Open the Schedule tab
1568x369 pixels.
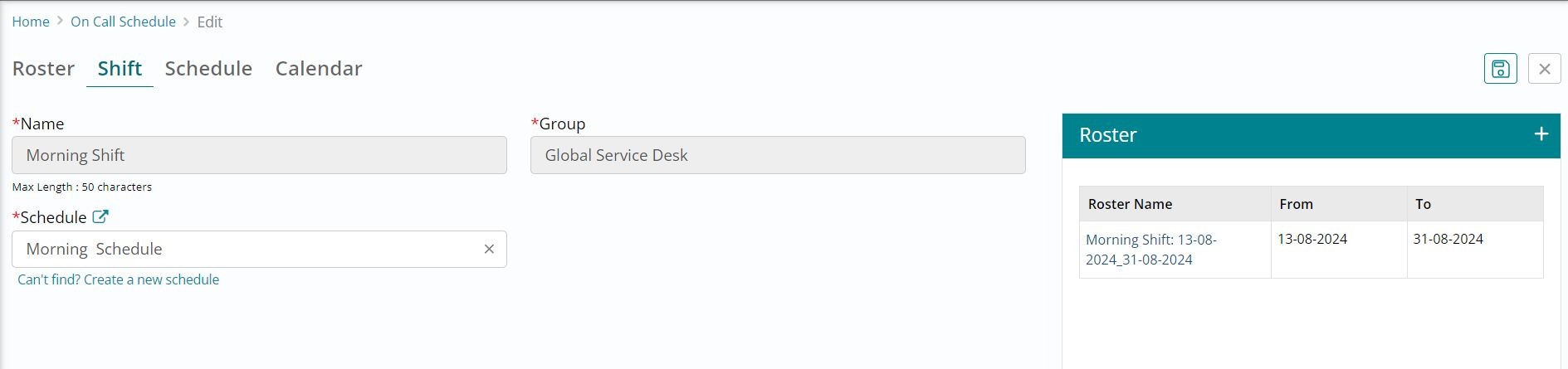click(x=208, y=69)
